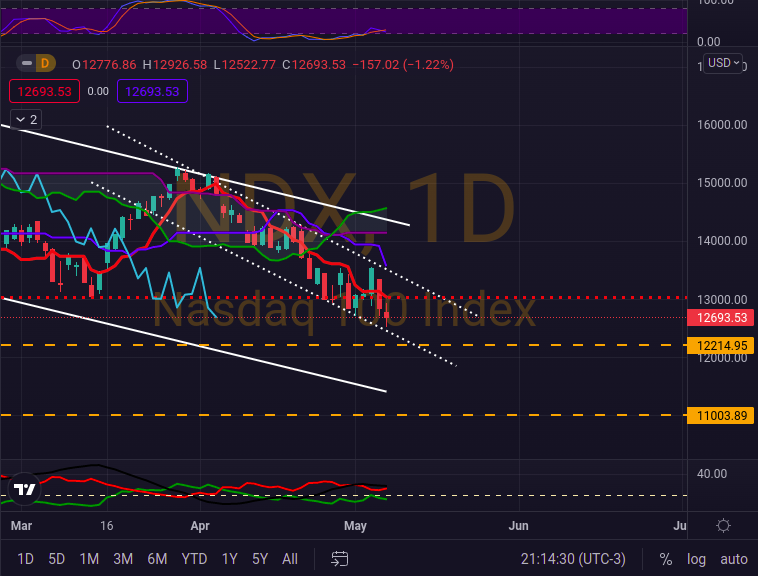Select the YTD time range
This screenshot has height=576, width=758.
pos(194,559)
